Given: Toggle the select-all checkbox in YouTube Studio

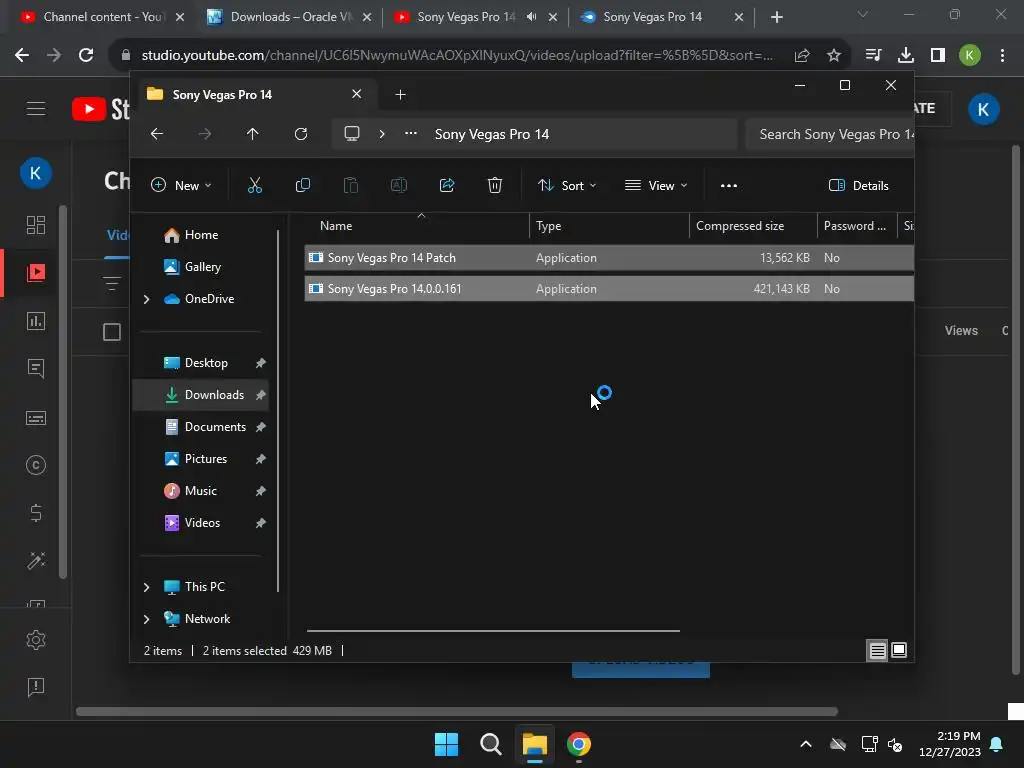Looking at the screenshot, I should [112, 332].
